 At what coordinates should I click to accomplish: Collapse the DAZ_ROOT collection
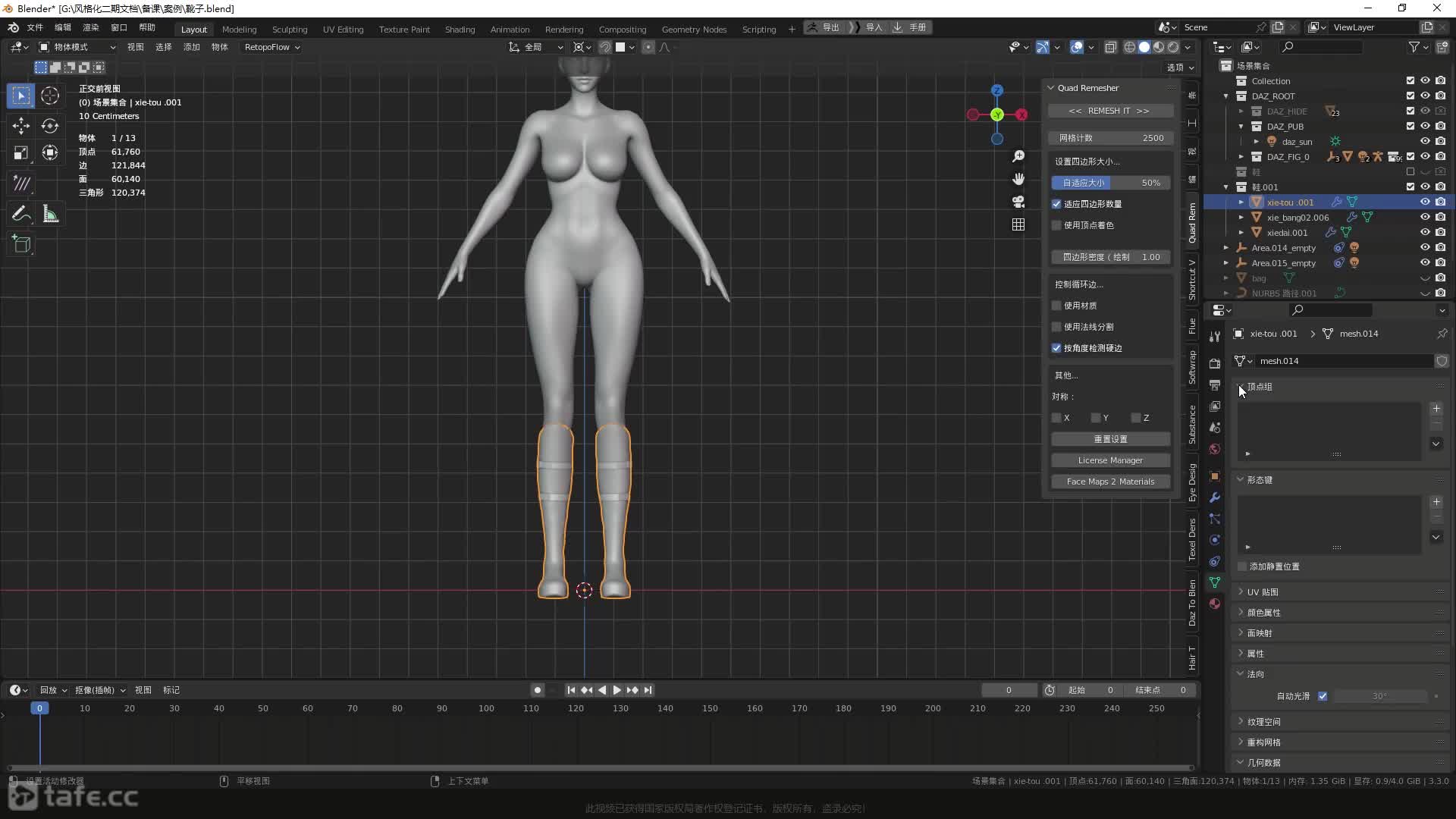pyautogui.click(x=1226, y=96)
